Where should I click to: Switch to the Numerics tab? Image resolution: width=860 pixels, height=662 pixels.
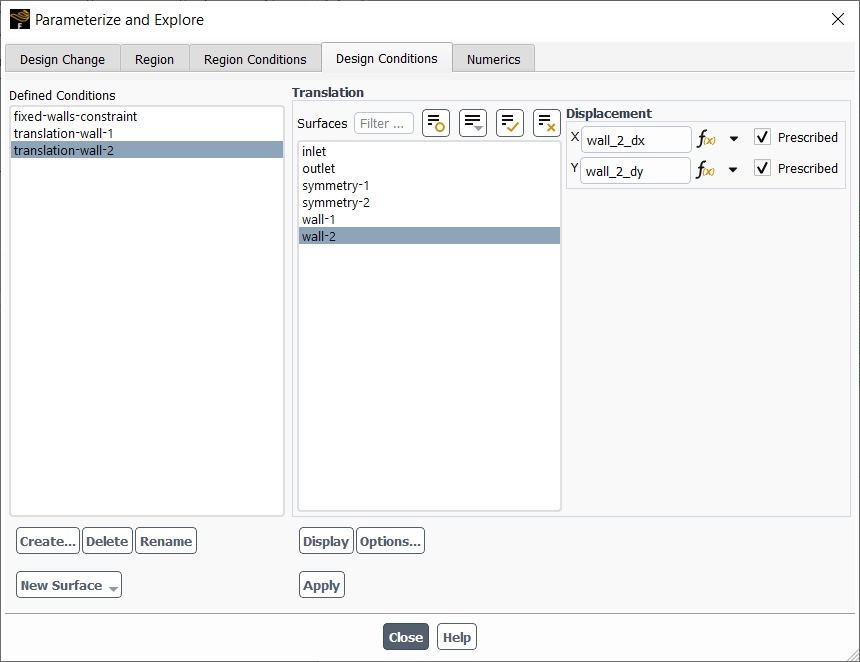pyautogui.click(x=493, y=58)
